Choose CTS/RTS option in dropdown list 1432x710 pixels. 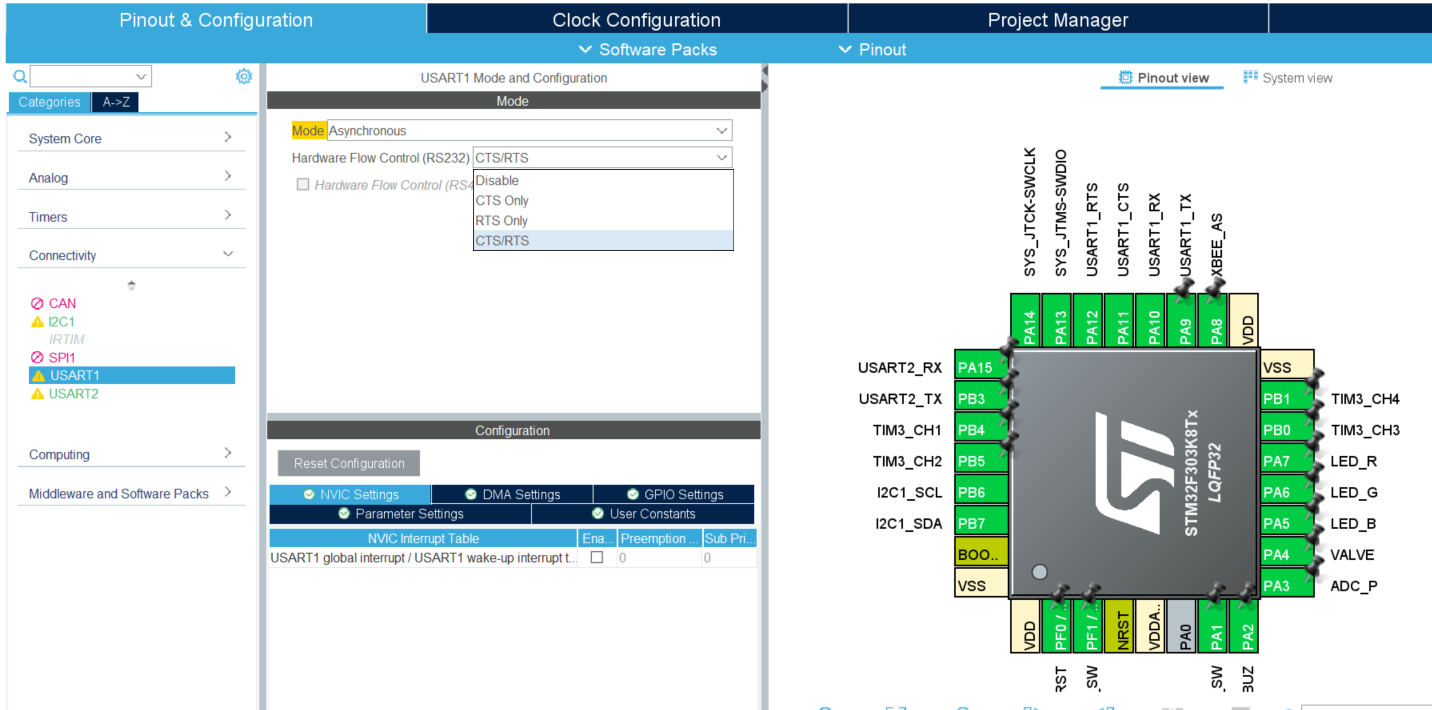(603, 240)
